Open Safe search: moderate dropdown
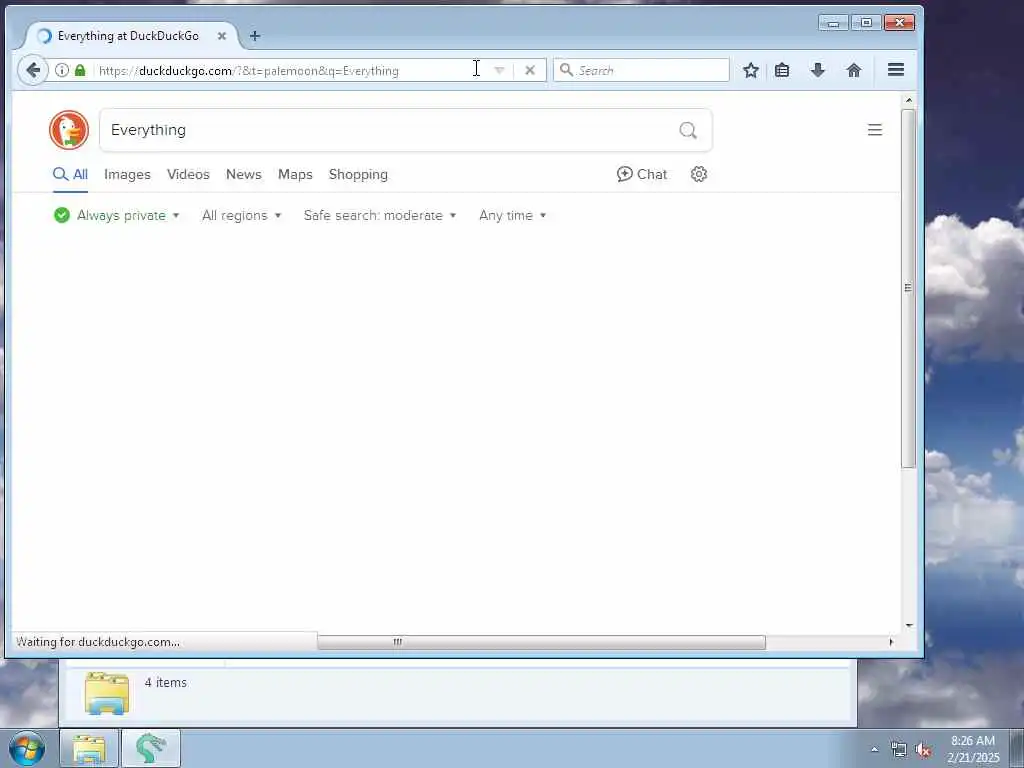Screen dimensions: 1024x768 click(380, 215)
